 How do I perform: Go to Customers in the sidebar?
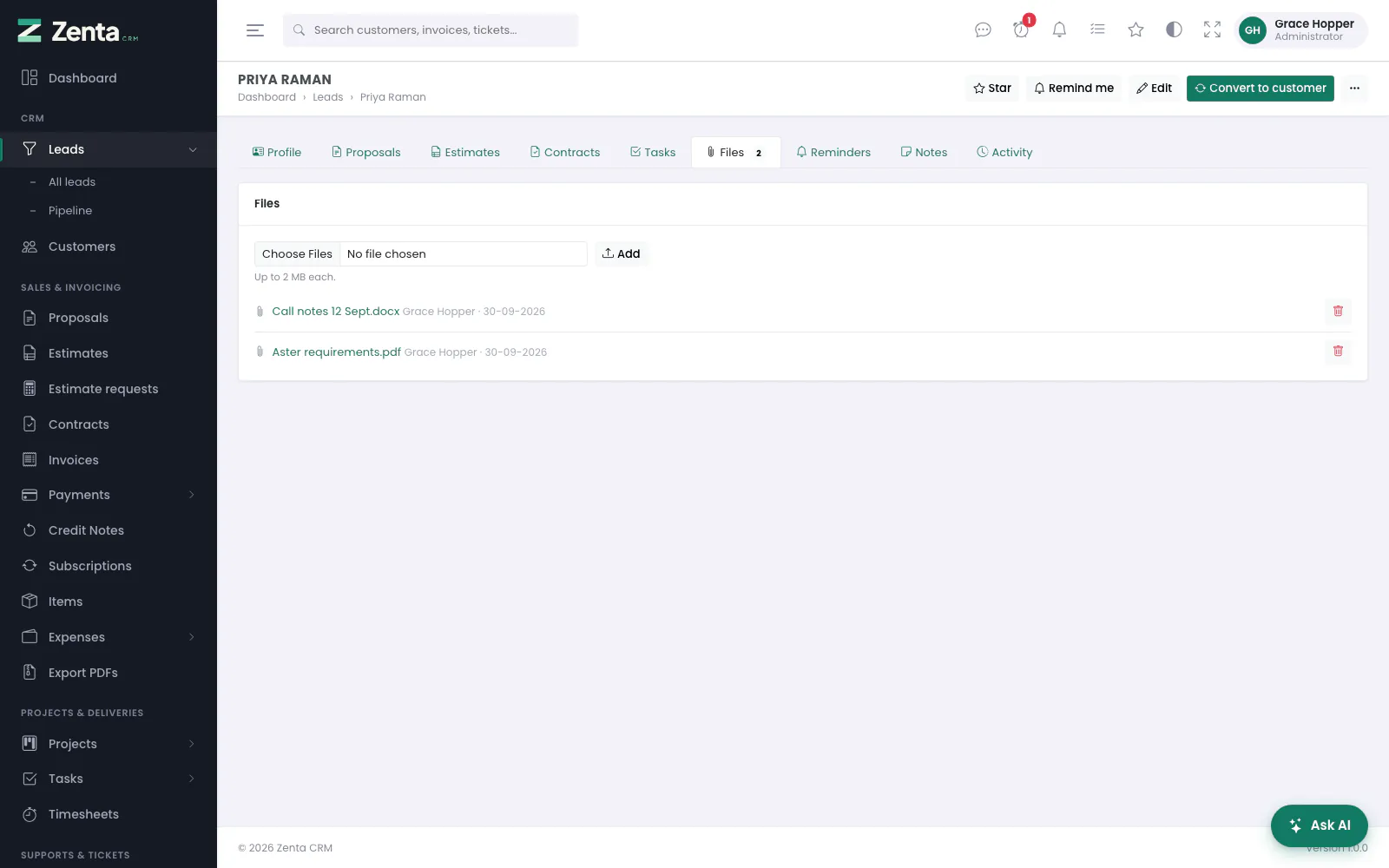point(109,247)
